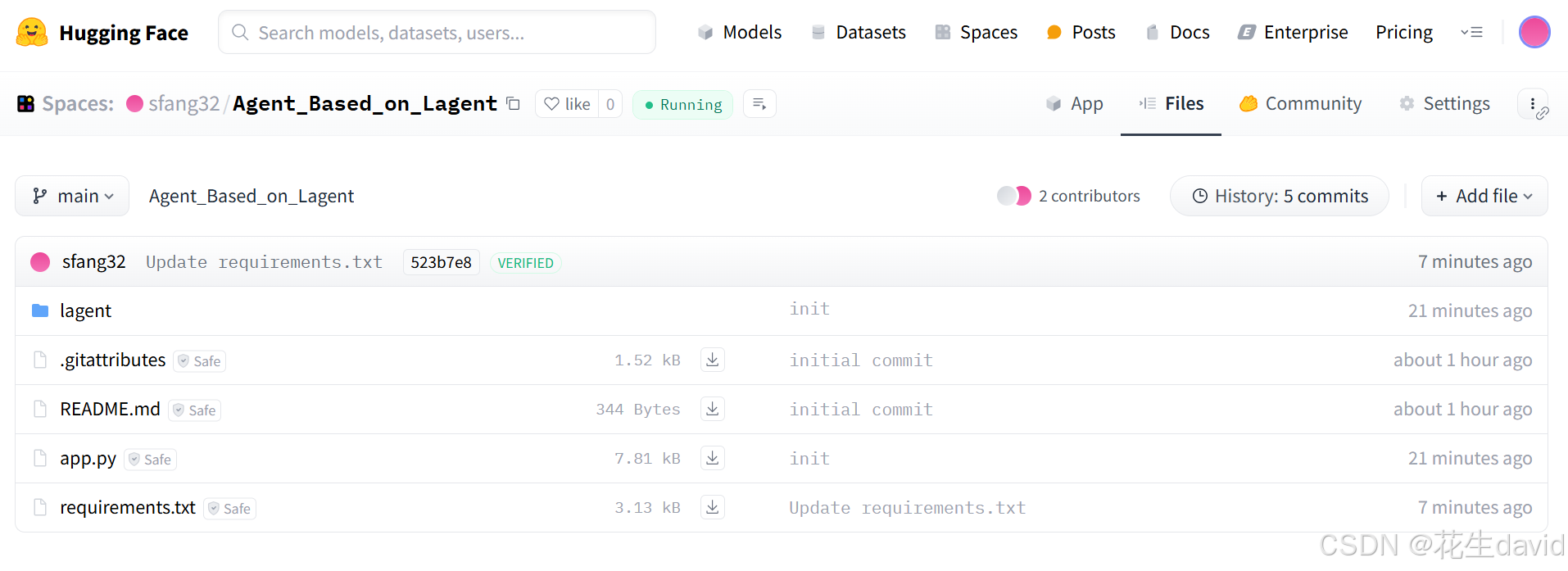Image resolution: width=1568 pixels, height=571 pixels.
Task: Switch to the Files tab
Action: tap(1171, 104)
